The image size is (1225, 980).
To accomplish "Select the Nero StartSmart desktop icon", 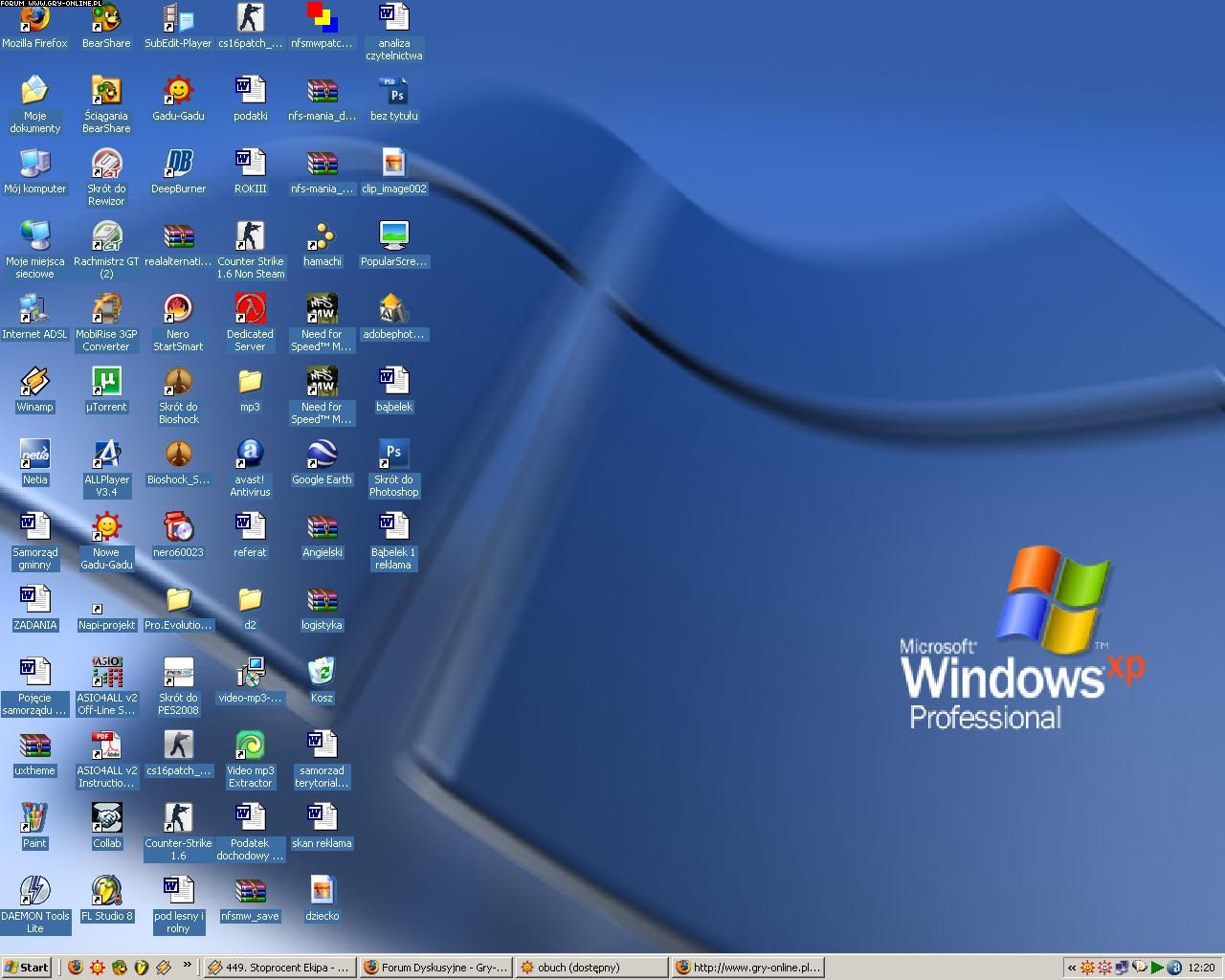I will [178, 323].
